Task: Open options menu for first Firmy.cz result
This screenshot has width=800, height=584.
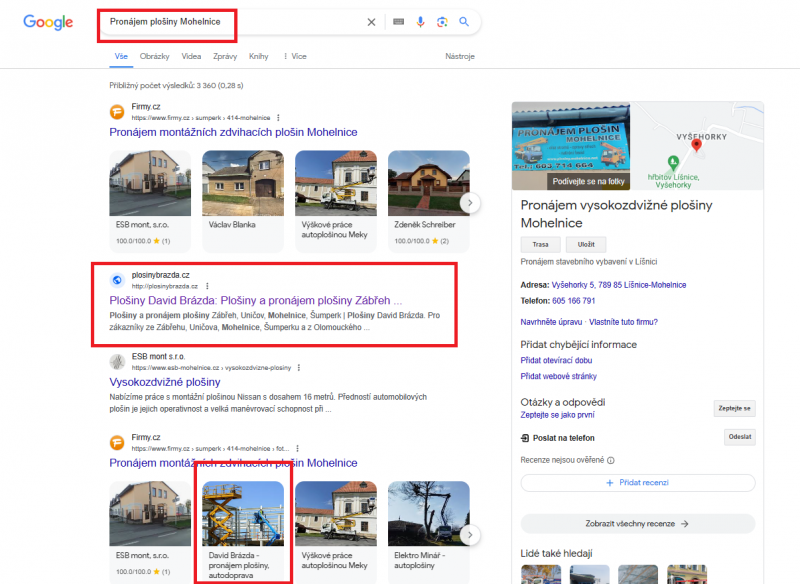Action: (x=278, y=118)
